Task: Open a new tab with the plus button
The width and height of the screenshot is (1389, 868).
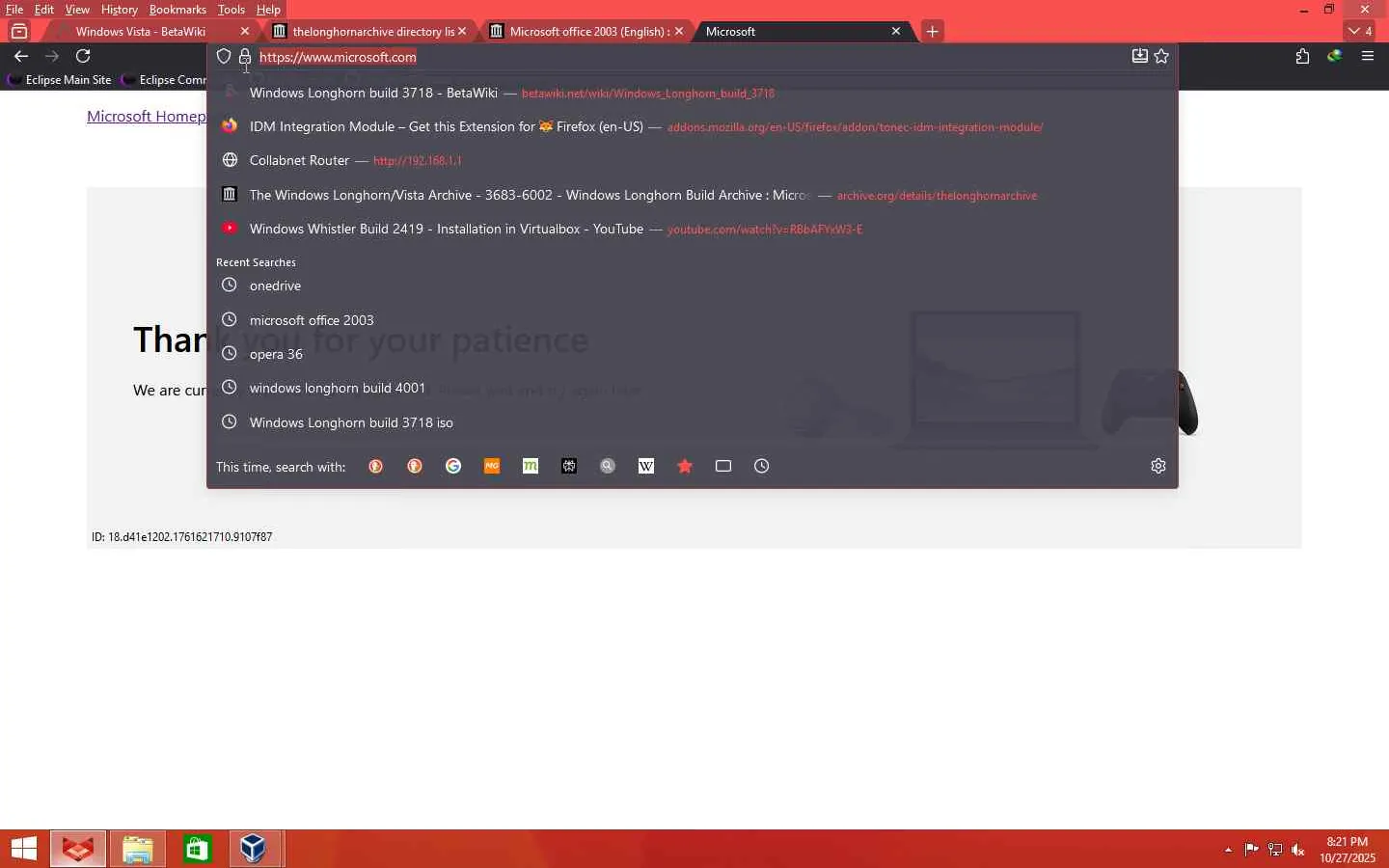Action: point(932,31)
